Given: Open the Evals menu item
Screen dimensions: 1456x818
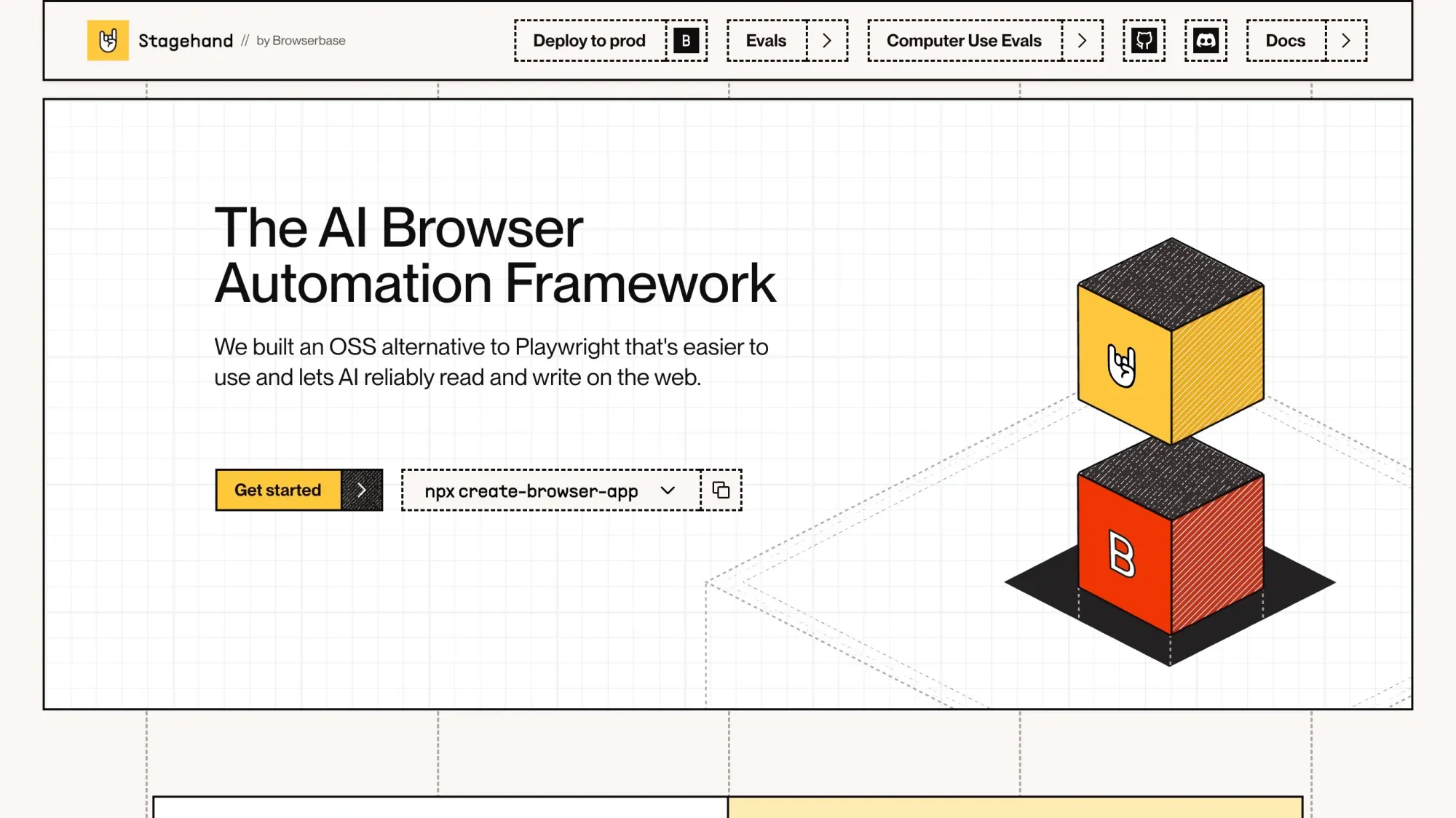Looking at the screenshot, I should tap(766, 41).
